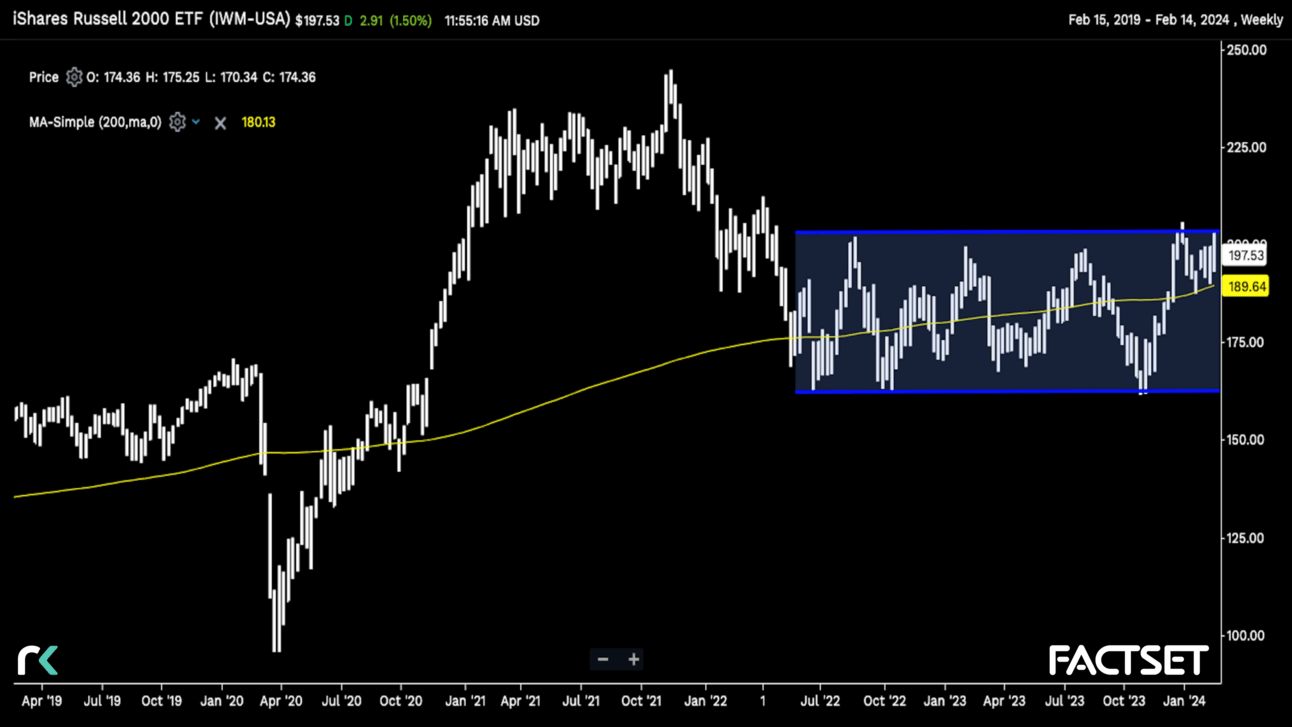Click the 2.91 (1.50%) daily change value
This screenshot has height=727, width=1292.
coord(396,20)
